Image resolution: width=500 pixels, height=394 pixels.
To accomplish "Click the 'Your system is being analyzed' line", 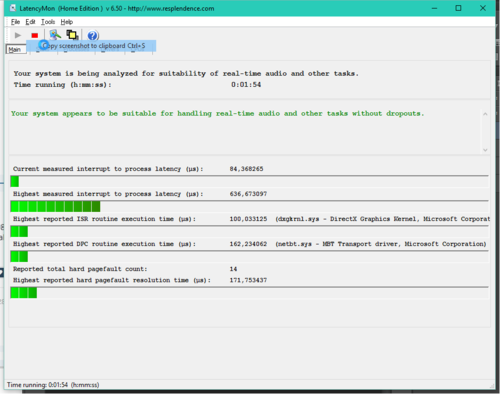I will [186, 74].
